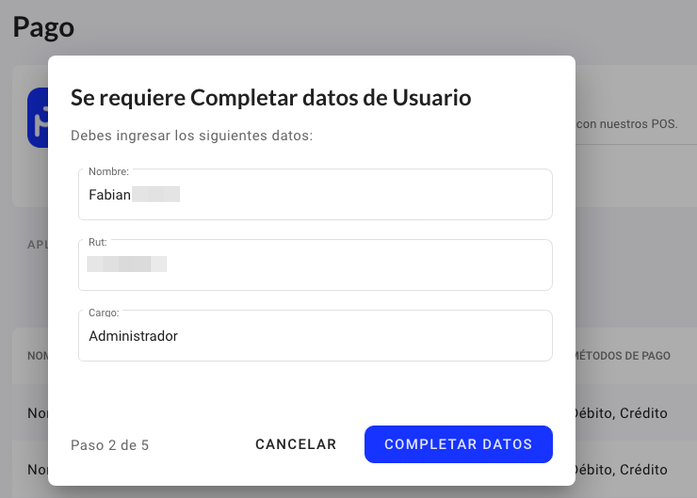The image size is (697, 498).
Task: Click the text Fabian in name field
Action: [x=109, y=195]
